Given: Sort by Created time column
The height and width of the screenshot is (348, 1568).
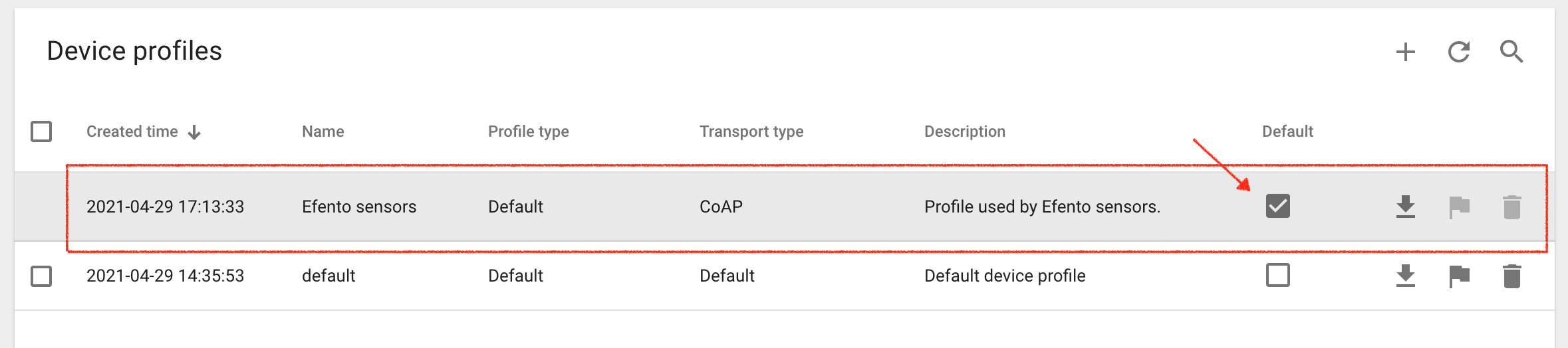Looking at the screenshot, I should point(132,131).
